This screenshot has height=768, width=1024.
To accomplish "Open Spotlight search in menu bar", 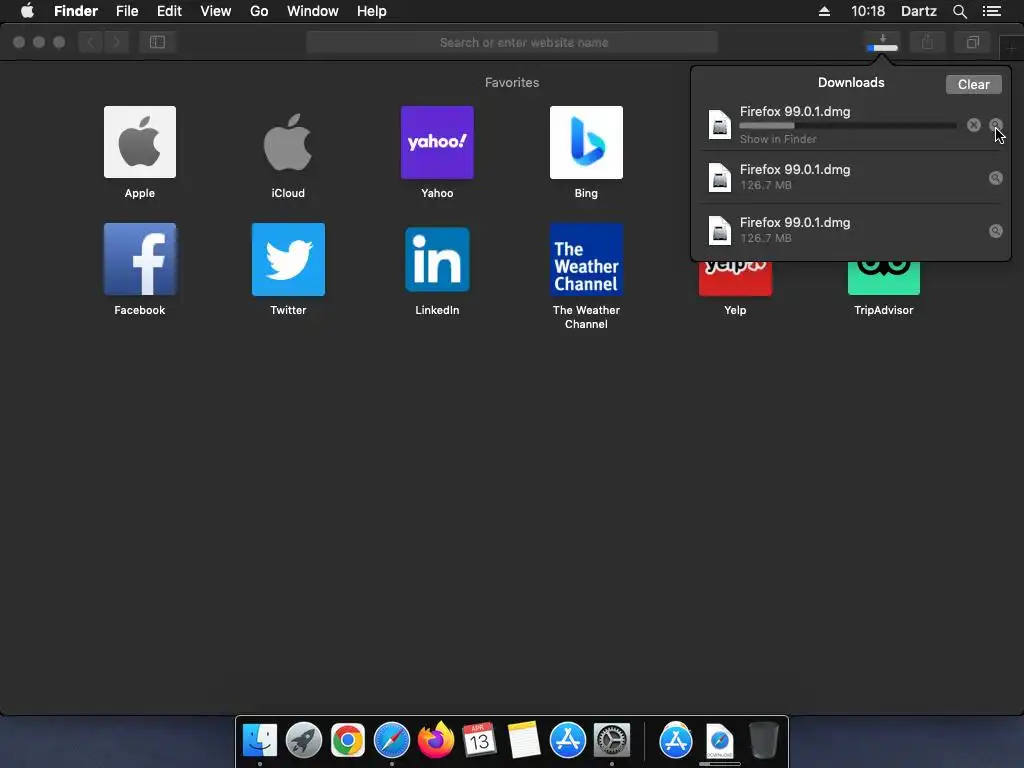I will tap(959, 11).
